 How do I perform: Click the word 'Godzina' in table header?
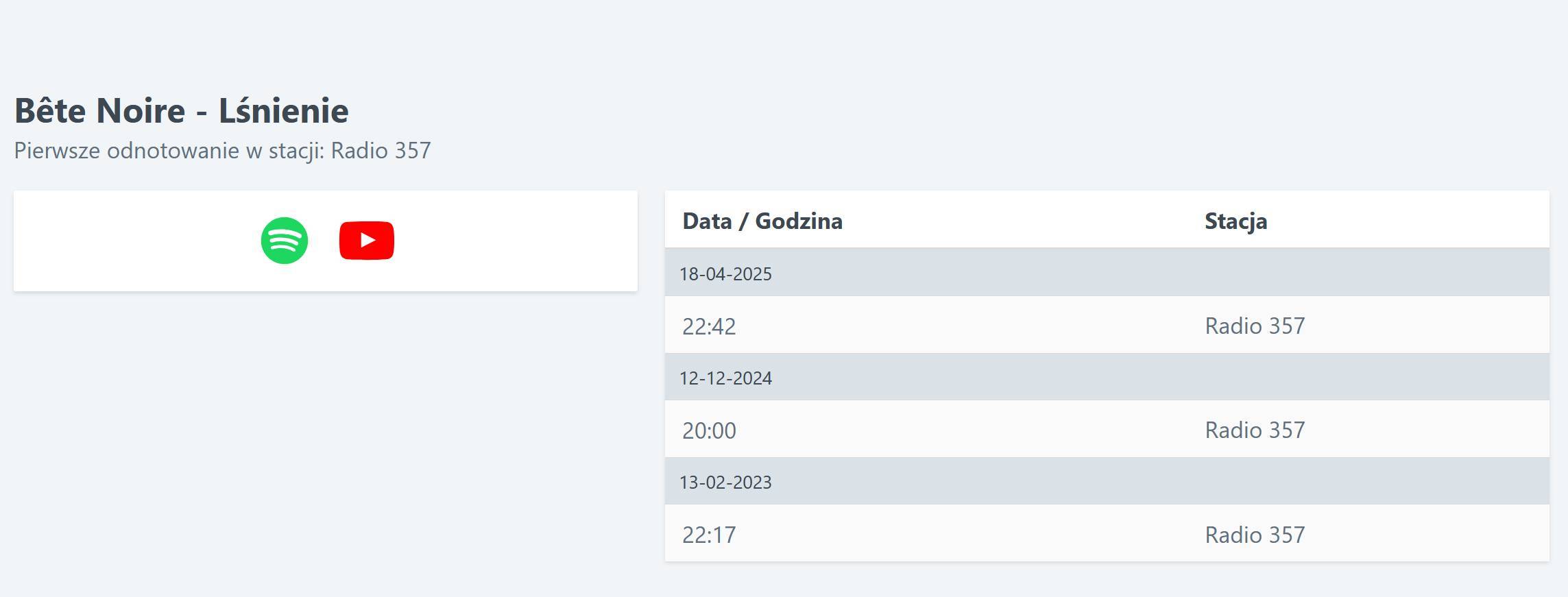[x=798, y=221]
